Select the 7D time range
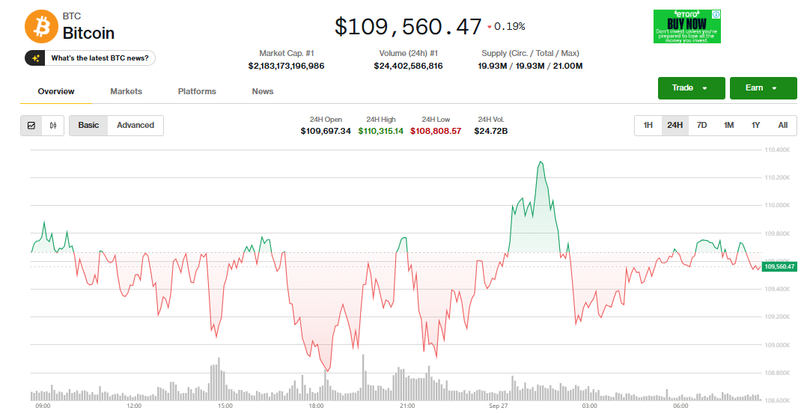Viewport: 810px width, 413px height. (x=702, y=125)
